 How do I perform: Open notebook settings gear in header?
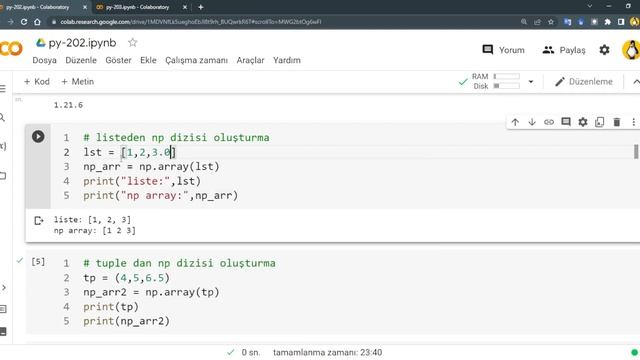[x=604, y=50]
